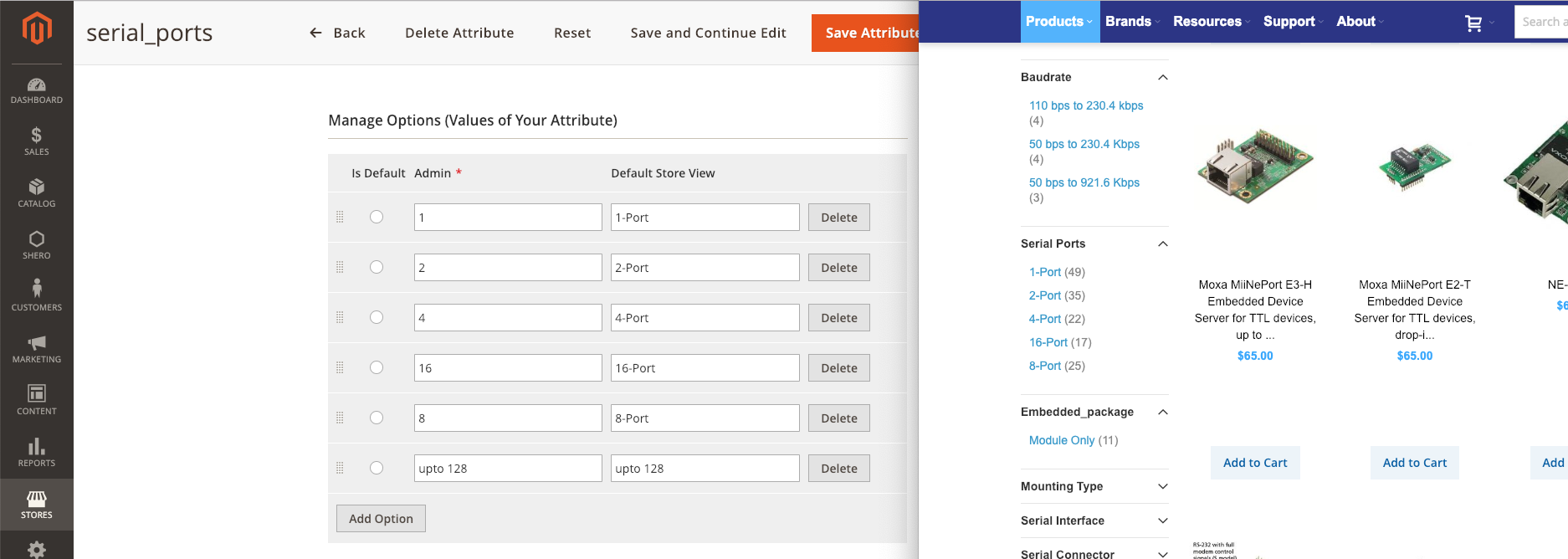Click drag handle icon for option 4
1568x559 pixels.
pyautogui.click(x=340, y=317)
